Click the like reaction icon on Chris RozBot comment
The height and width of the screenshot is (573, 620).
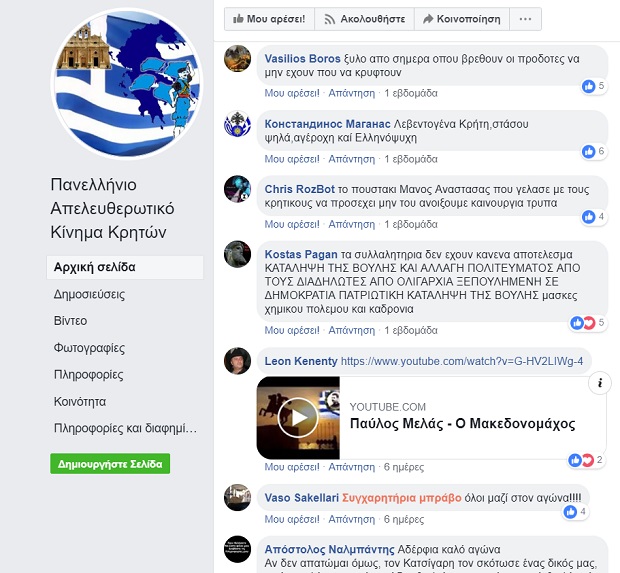pyautogui.click(x=588, y=217)
